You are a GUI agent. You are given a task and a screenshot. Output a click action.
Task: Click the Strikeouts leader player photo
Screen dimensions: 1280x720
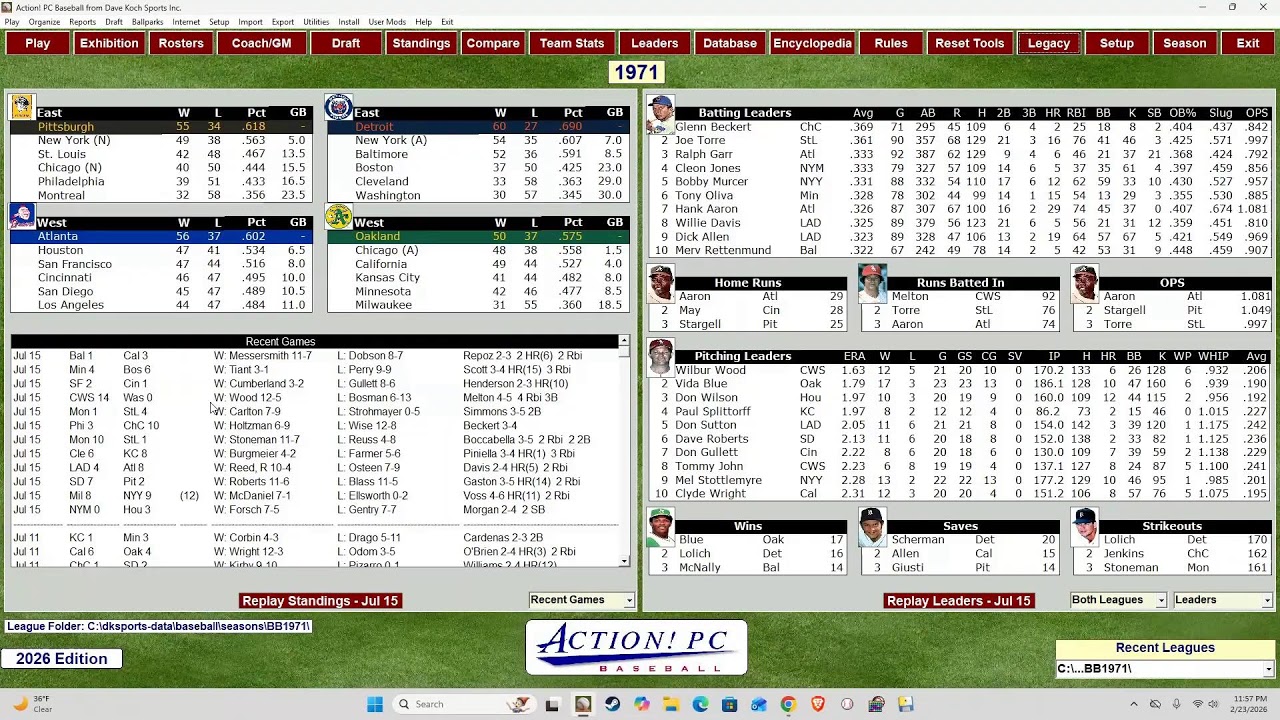click(1085, 527)
